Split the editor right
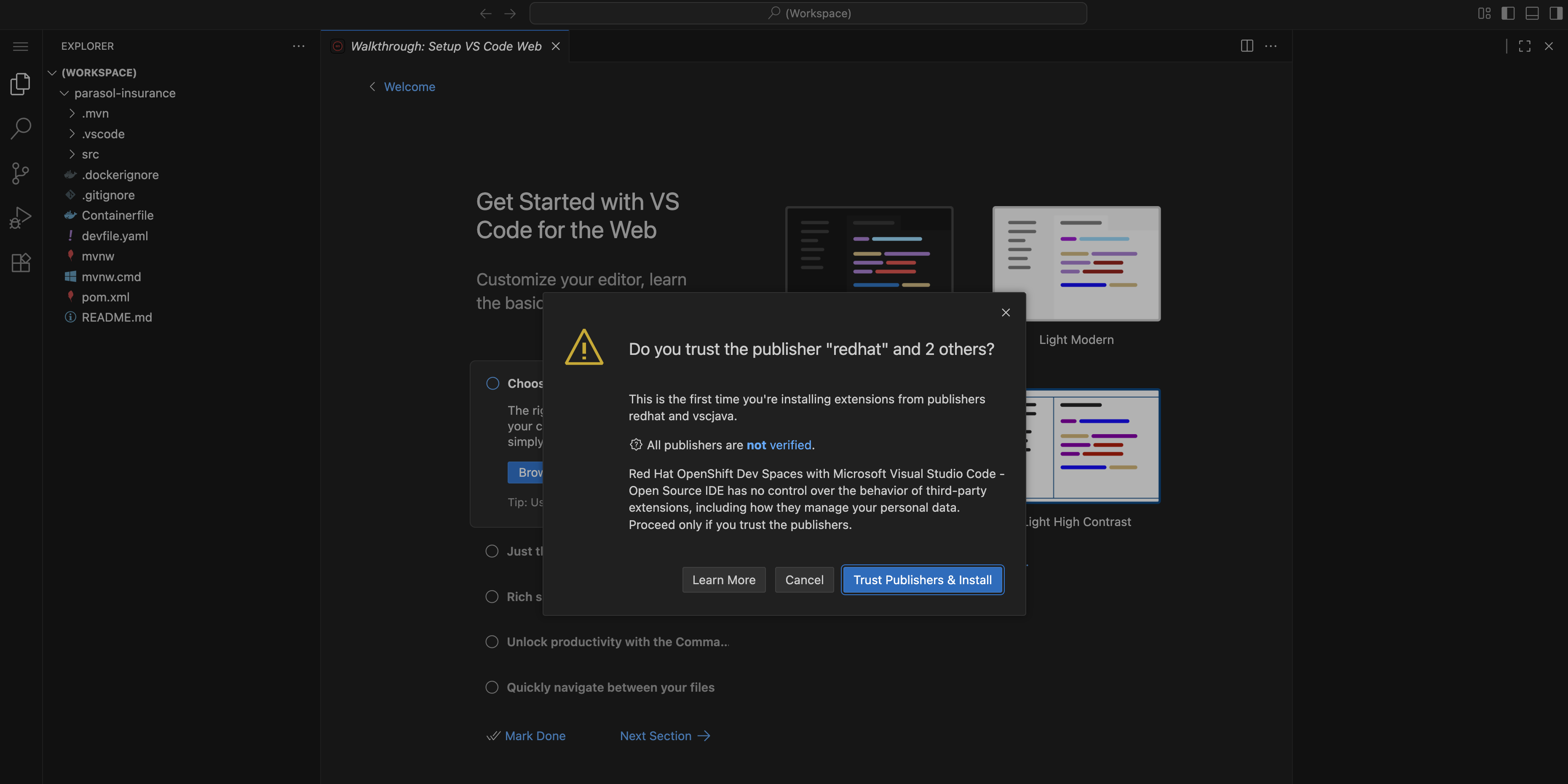The height and width of the screenshot is (784, 1568). 1247,46
